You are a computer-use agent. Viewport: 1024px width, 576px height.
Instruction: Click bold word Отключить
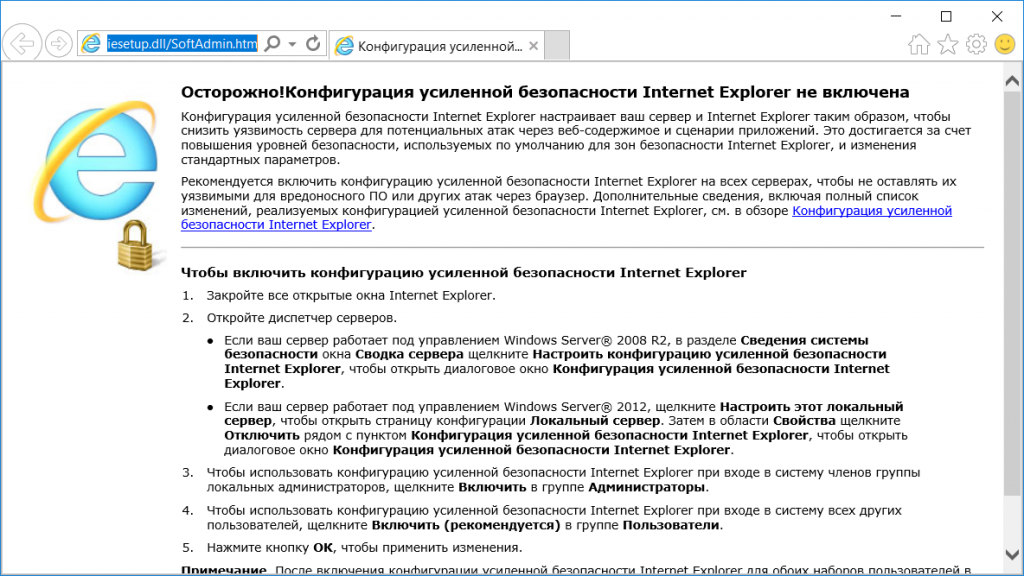[262, 435]
